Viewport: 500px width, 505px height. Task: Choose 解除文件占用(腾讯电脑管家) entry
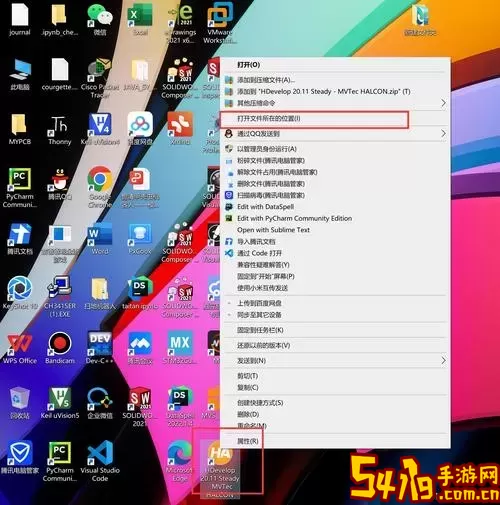pos(277,172)
